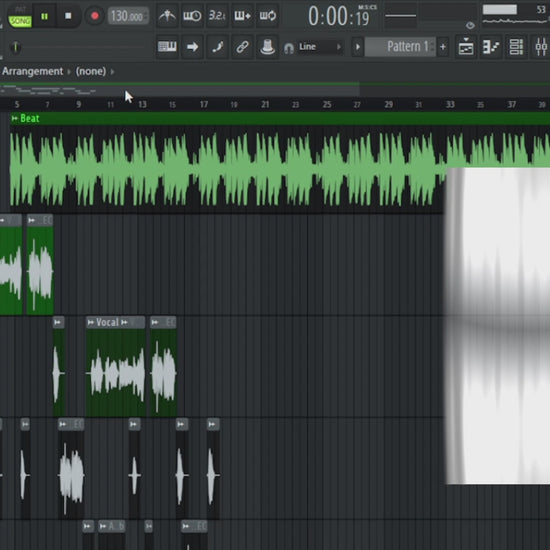Image resolution: width=550 pixels, height=550 pixels.
Task: Click the eye icon below the CPU panel
Action: click(x=470, y=25)
